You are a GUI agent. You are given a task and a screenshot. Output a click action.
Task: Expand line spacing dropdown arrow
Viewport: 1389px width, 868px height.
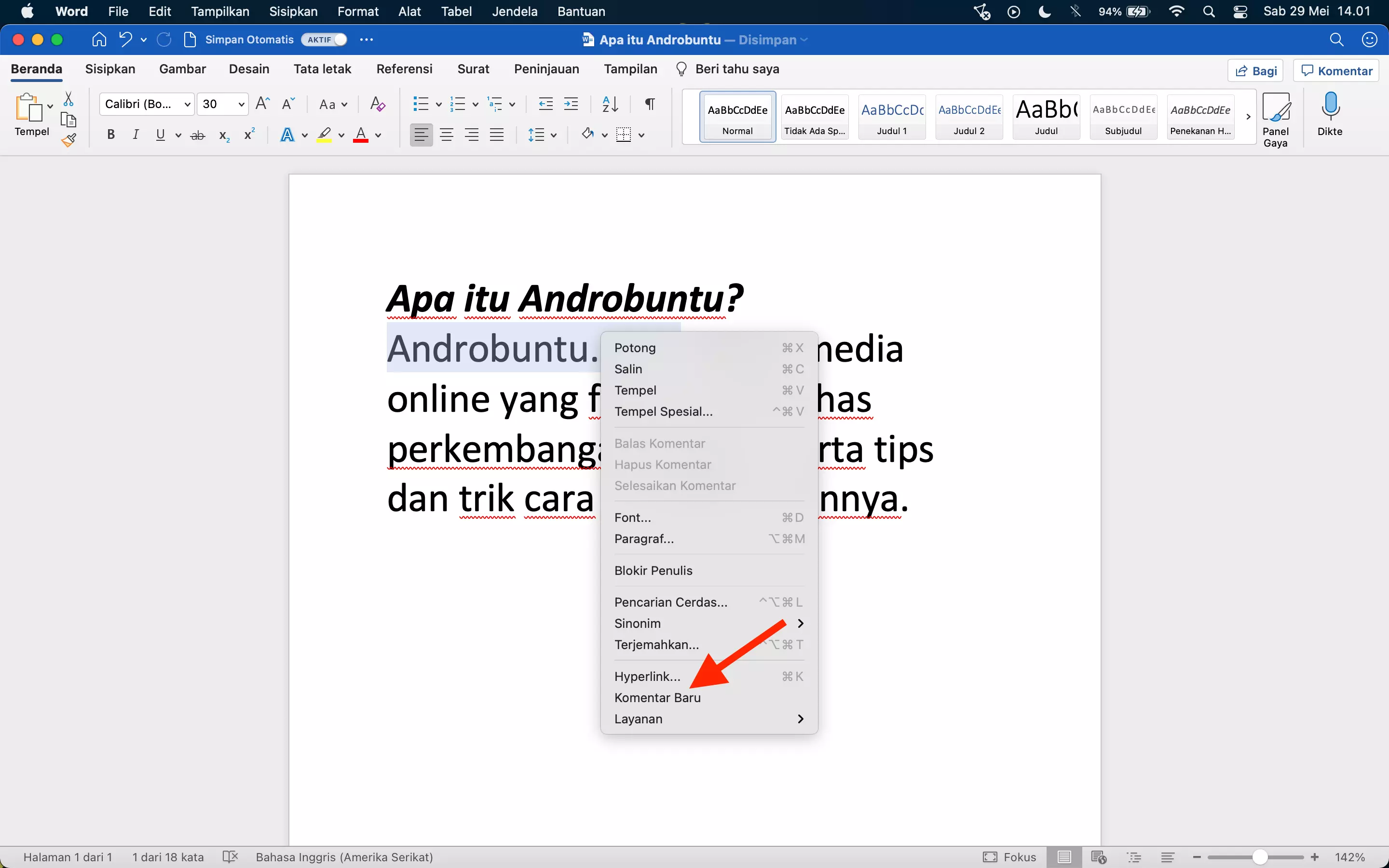(554, 136)
